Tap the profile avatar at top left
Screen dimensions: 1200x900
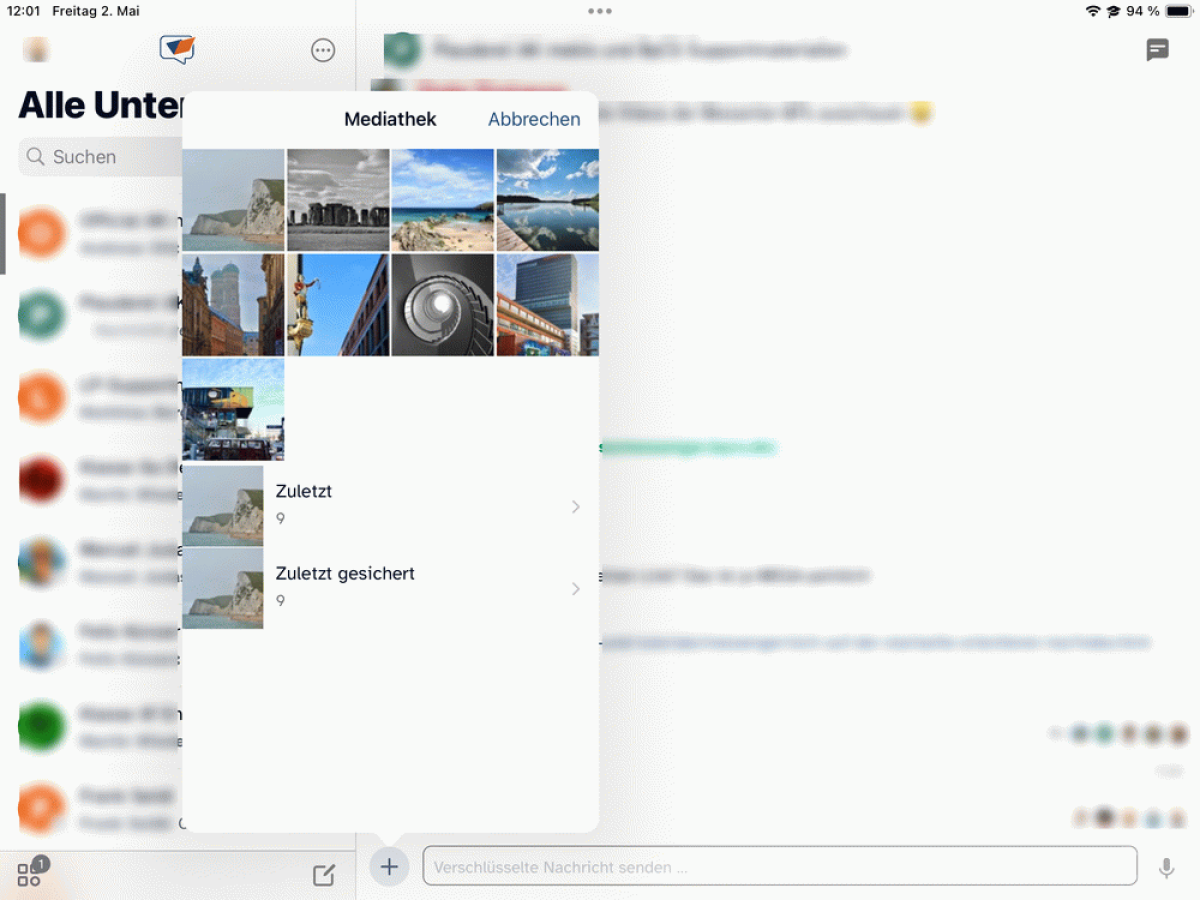[x=36, y=50]
